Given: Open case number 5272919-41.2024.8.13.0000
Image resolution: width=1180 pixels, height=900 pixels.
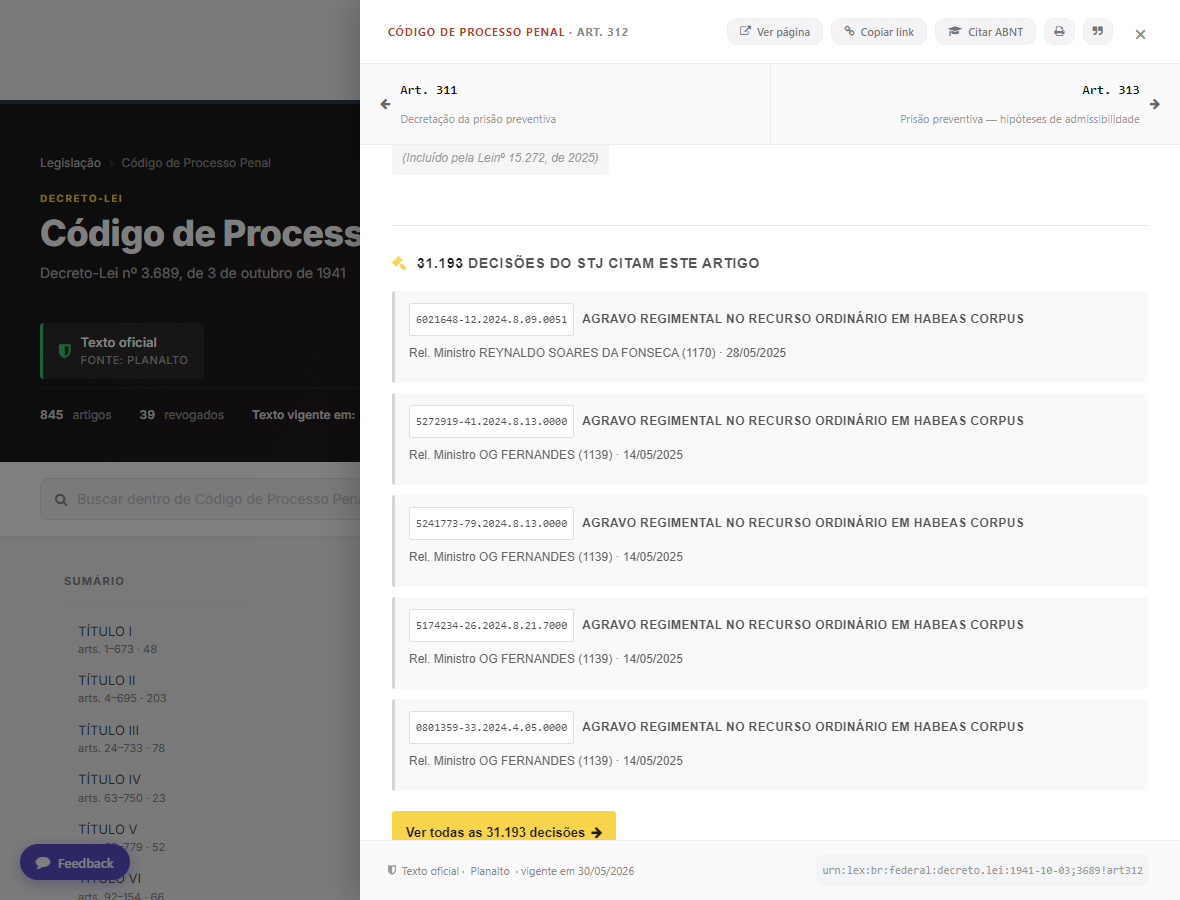Looking at the screenshot, I should point(491,421).
